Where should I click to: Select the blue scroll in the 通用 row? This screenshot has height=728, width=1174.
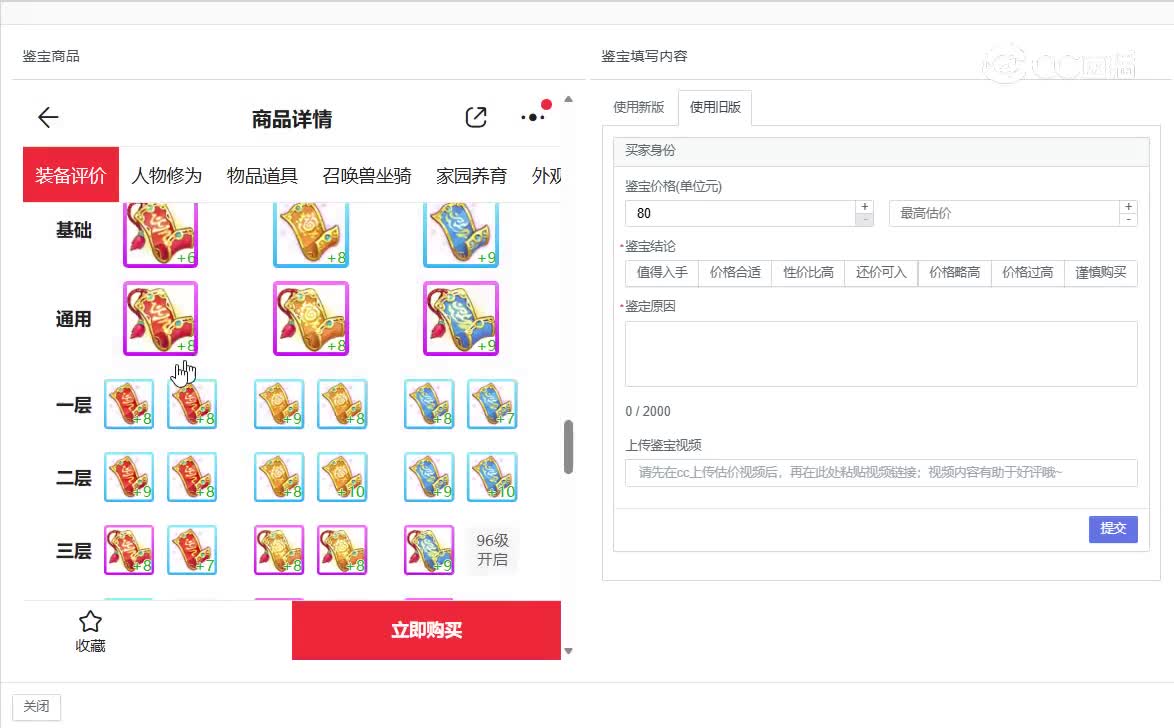click(460, 318)
